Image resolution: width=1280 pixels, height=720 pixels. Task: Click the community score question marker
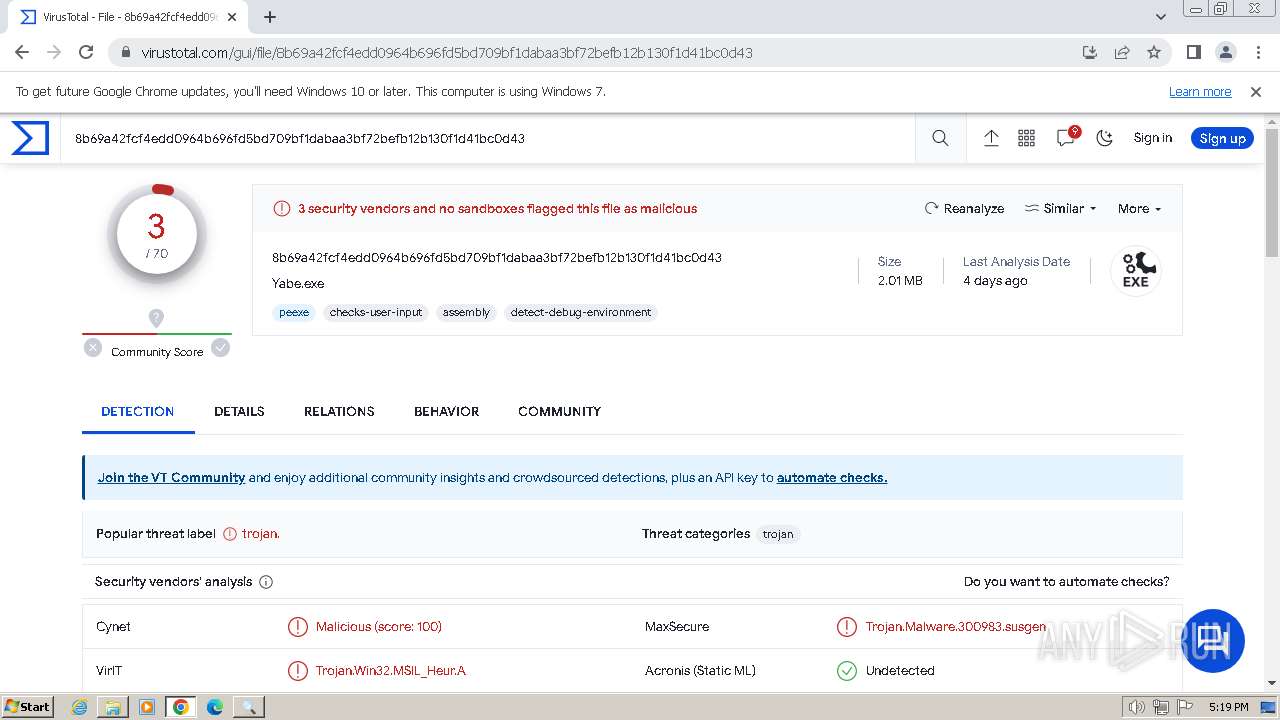(156, 318)
